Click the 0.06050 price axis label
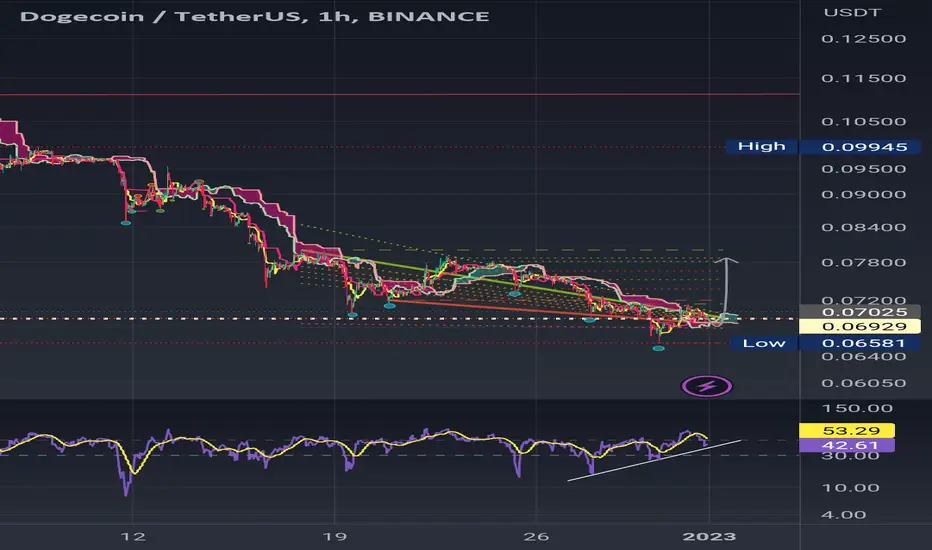 pos(864,384)
